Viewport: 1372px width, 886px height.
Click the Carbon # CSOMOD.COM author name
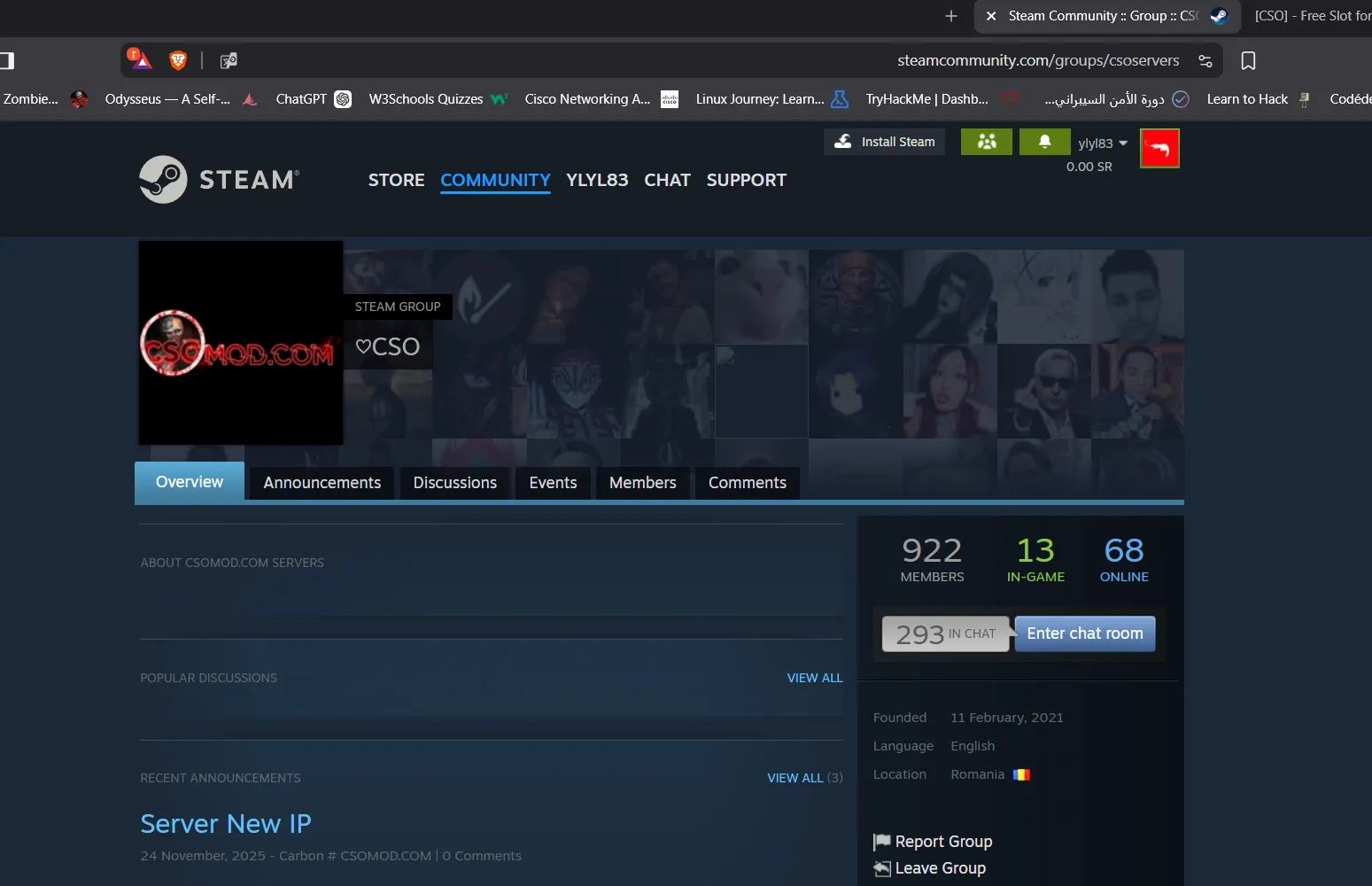pos(355,856)
